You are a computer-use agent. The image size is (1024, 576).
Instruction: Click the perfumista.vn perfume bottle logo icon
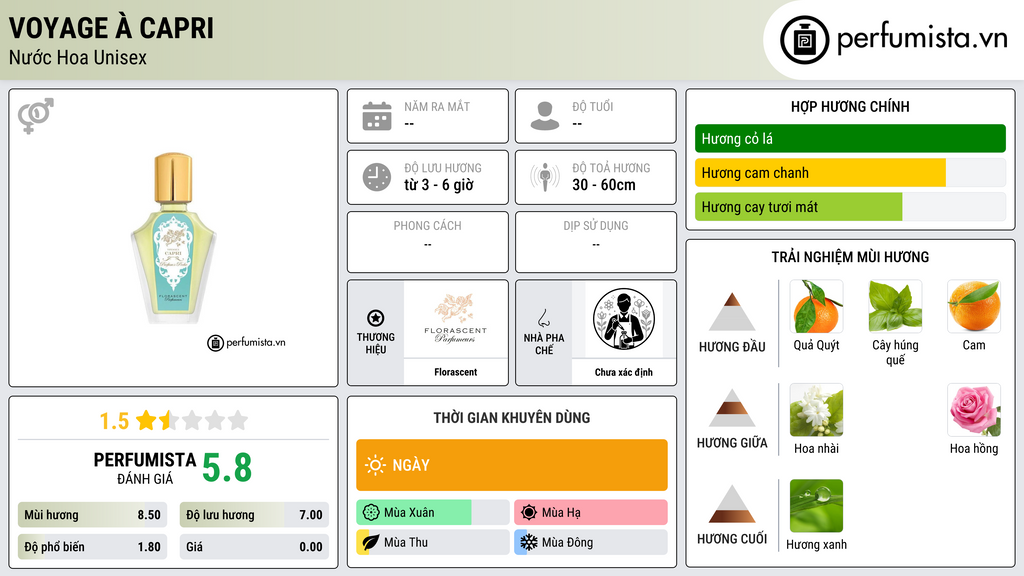804,40
